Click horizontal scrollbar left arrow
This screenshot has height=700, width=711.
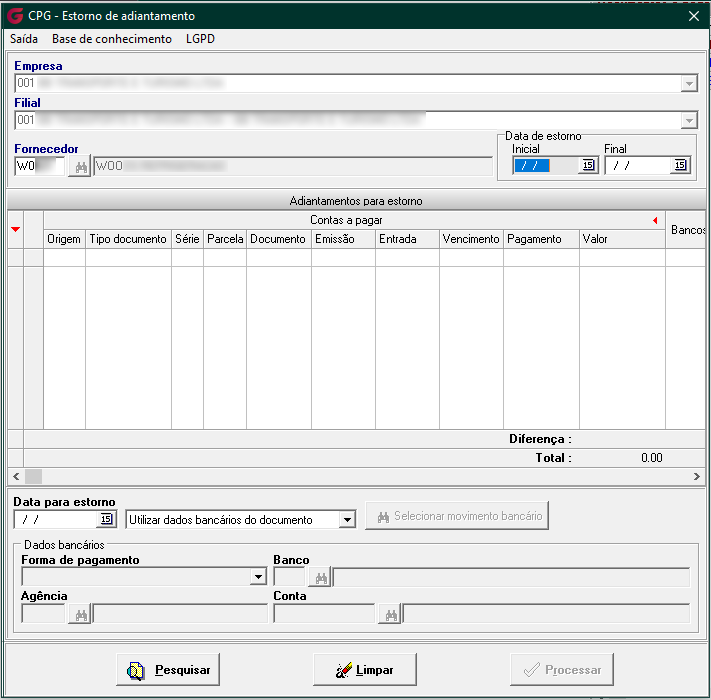[16, 476]
